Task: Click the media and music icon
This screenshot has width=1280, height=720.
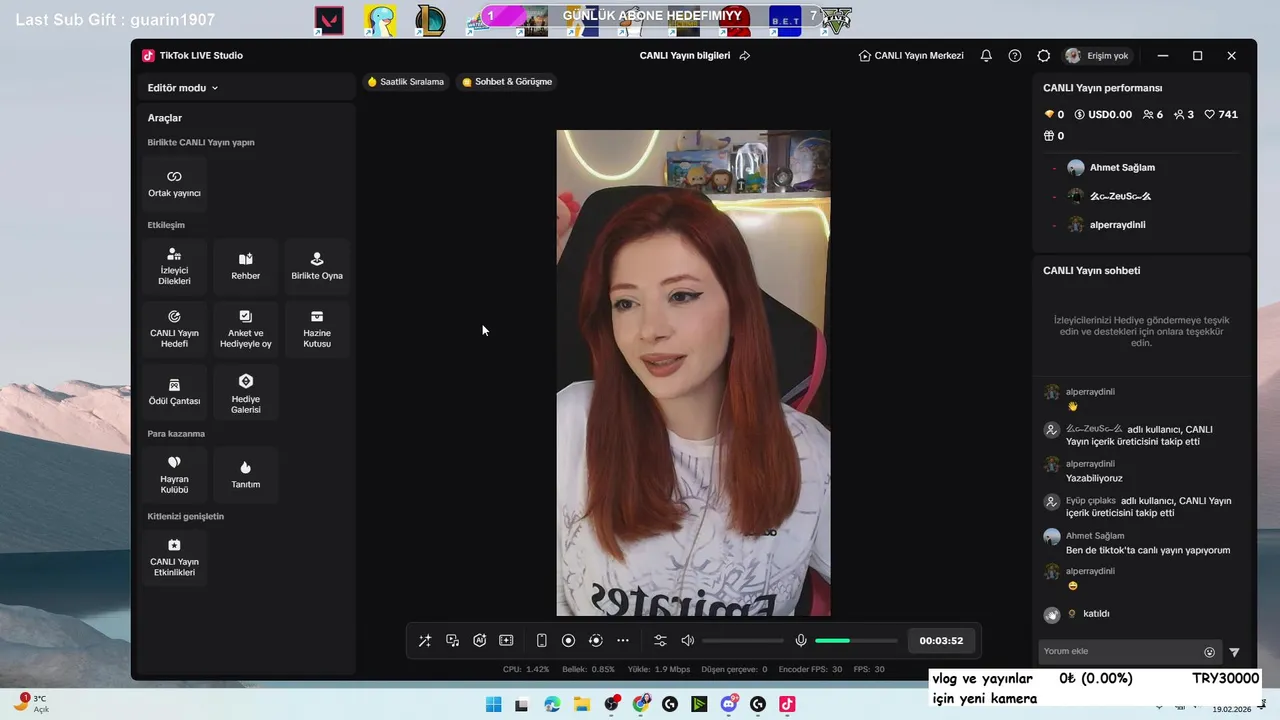Action: pos(453,641)
